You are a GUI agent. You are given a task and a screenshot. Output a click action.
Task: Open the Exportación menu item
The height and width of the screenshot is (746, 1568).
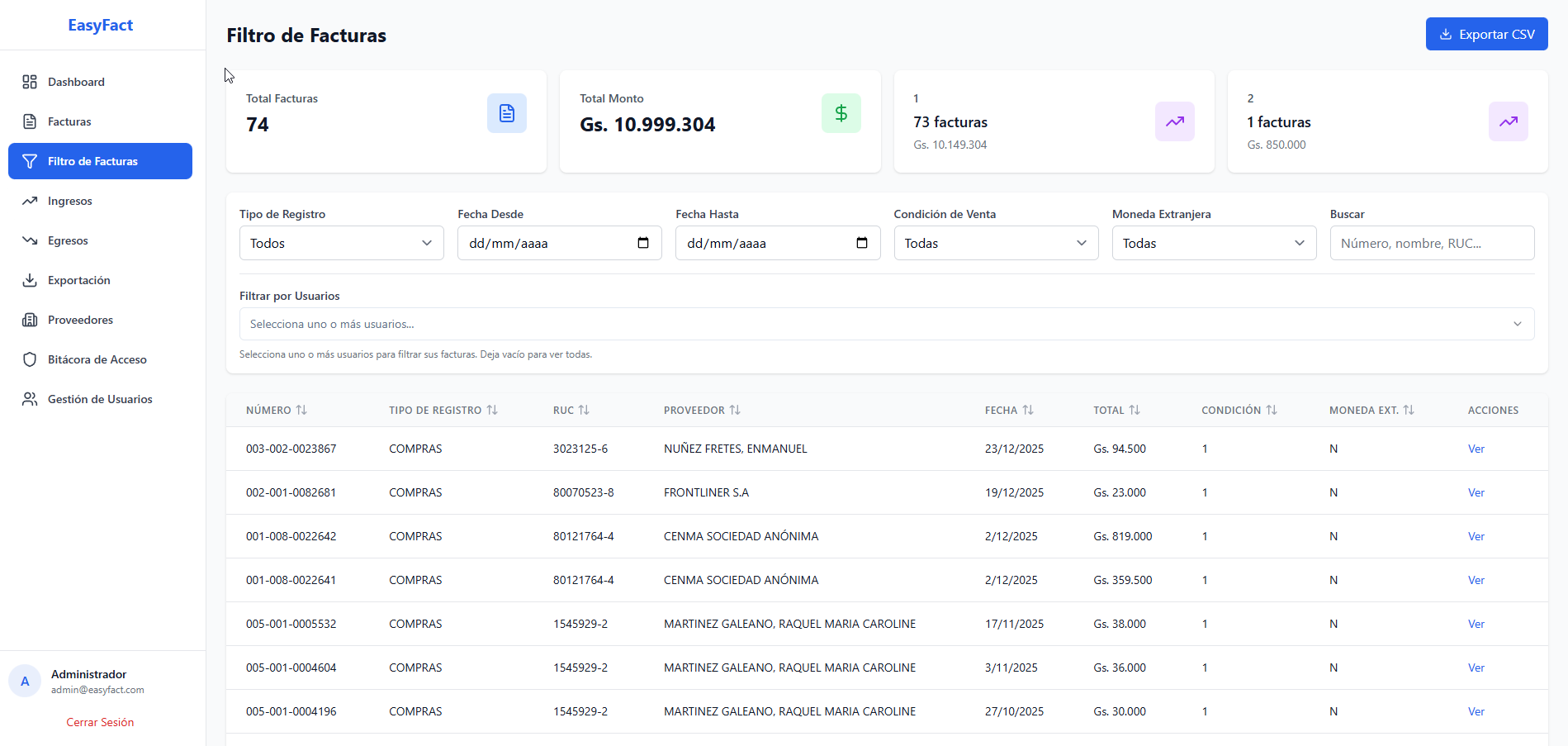tap(78, 280)
